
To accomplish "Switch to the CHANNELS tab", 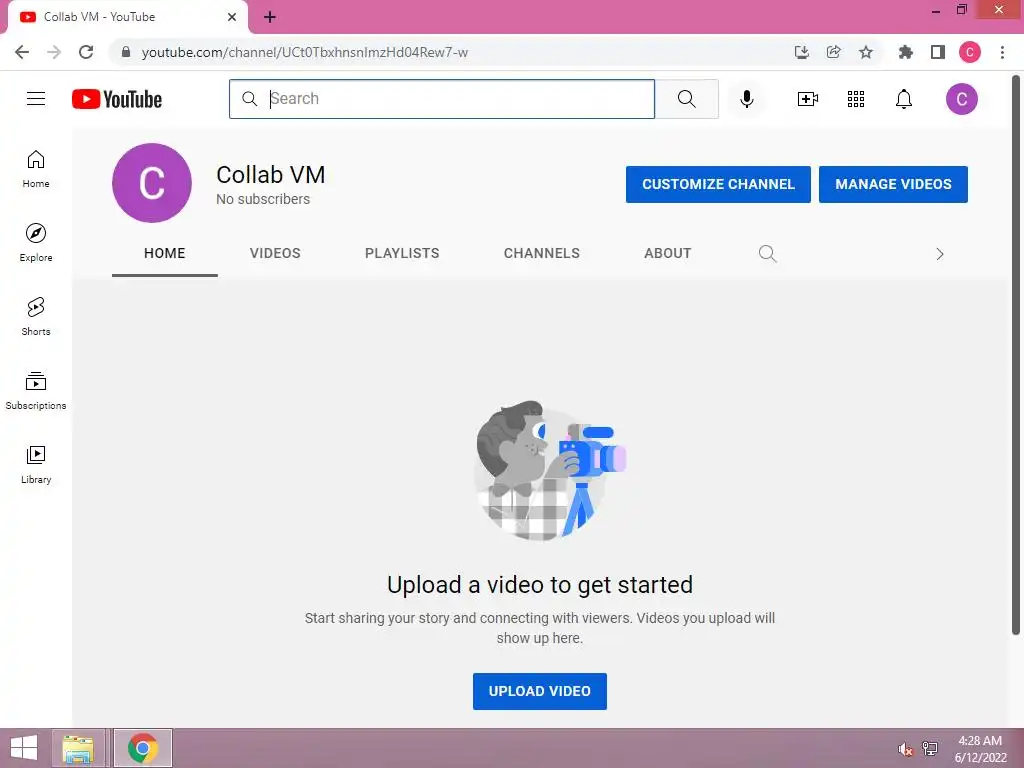I will (x=541, y=253).
